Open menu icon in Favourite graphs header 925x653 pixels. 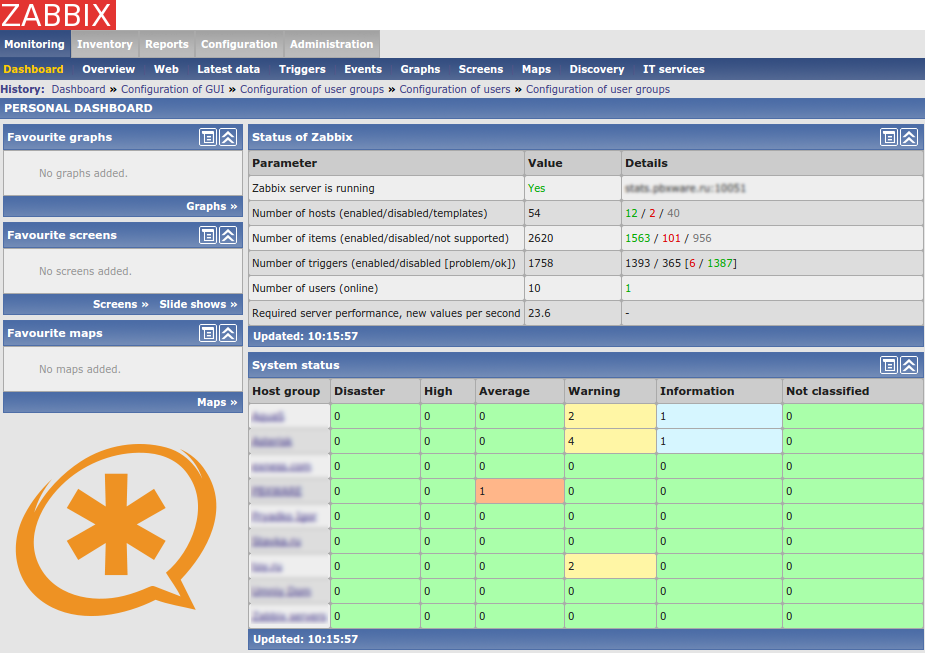208,137
